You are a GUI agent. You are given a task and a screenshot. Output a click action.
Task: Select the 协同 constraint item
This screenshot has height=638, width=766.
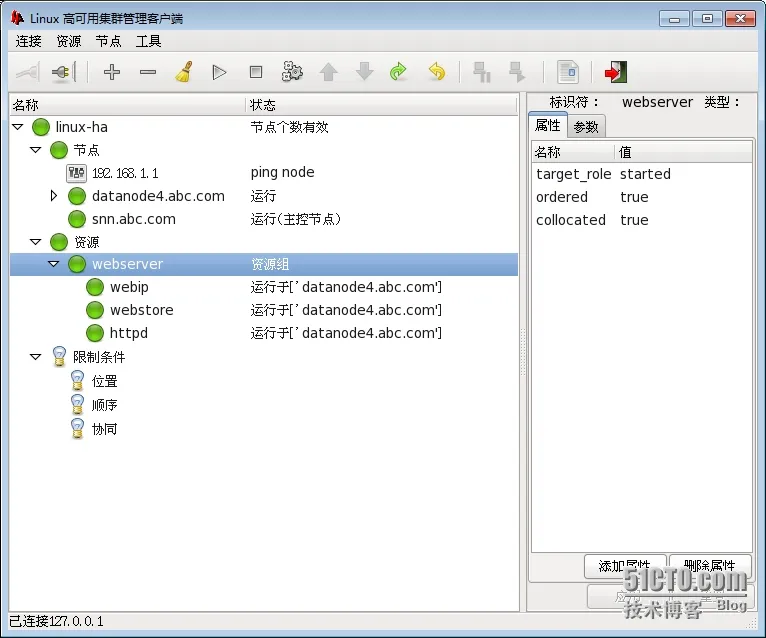(105, 429)
